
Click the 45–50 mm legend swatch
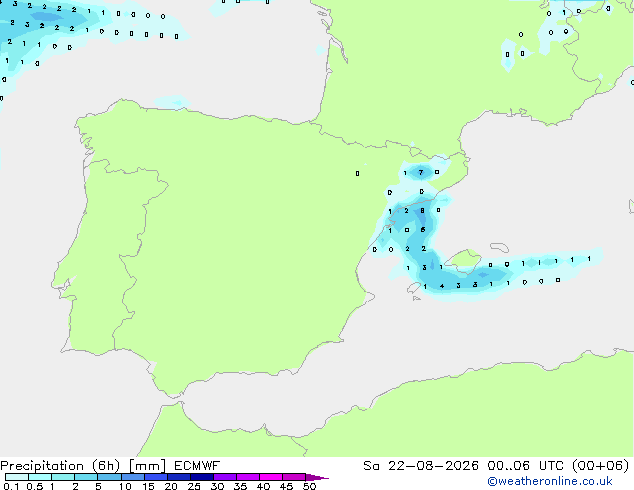pyautogui.click(x=294, y=477)
